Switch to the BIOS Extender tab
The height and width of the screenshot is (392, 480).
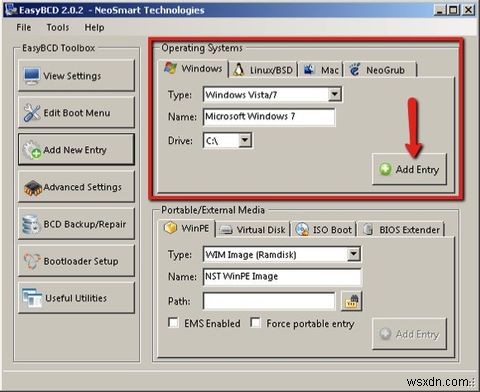401,230
